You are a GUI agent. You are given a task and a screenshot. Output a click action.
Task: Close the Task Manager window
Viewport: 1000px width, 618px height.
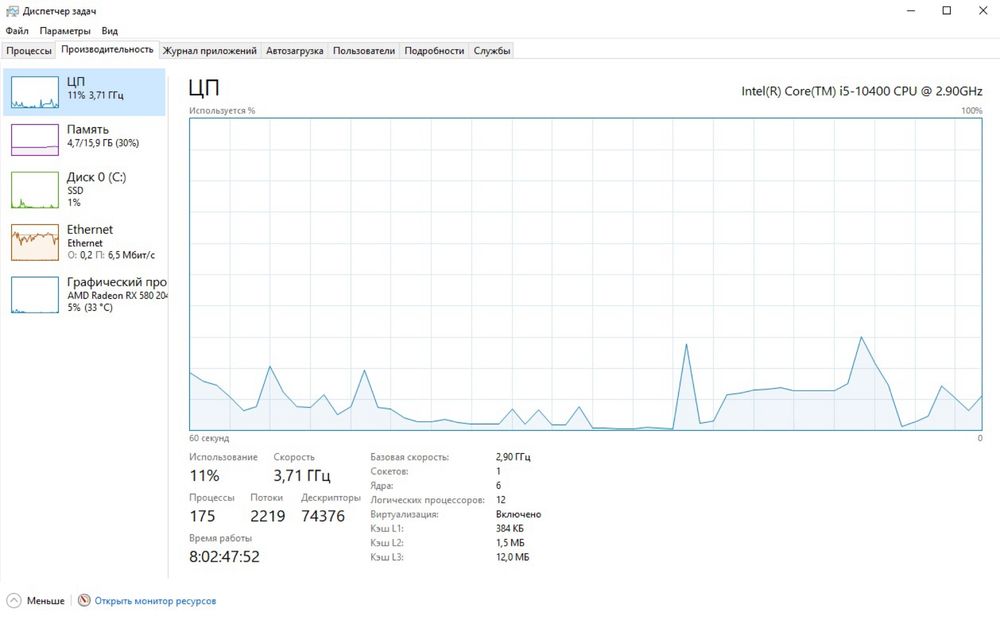coord(983,11)
